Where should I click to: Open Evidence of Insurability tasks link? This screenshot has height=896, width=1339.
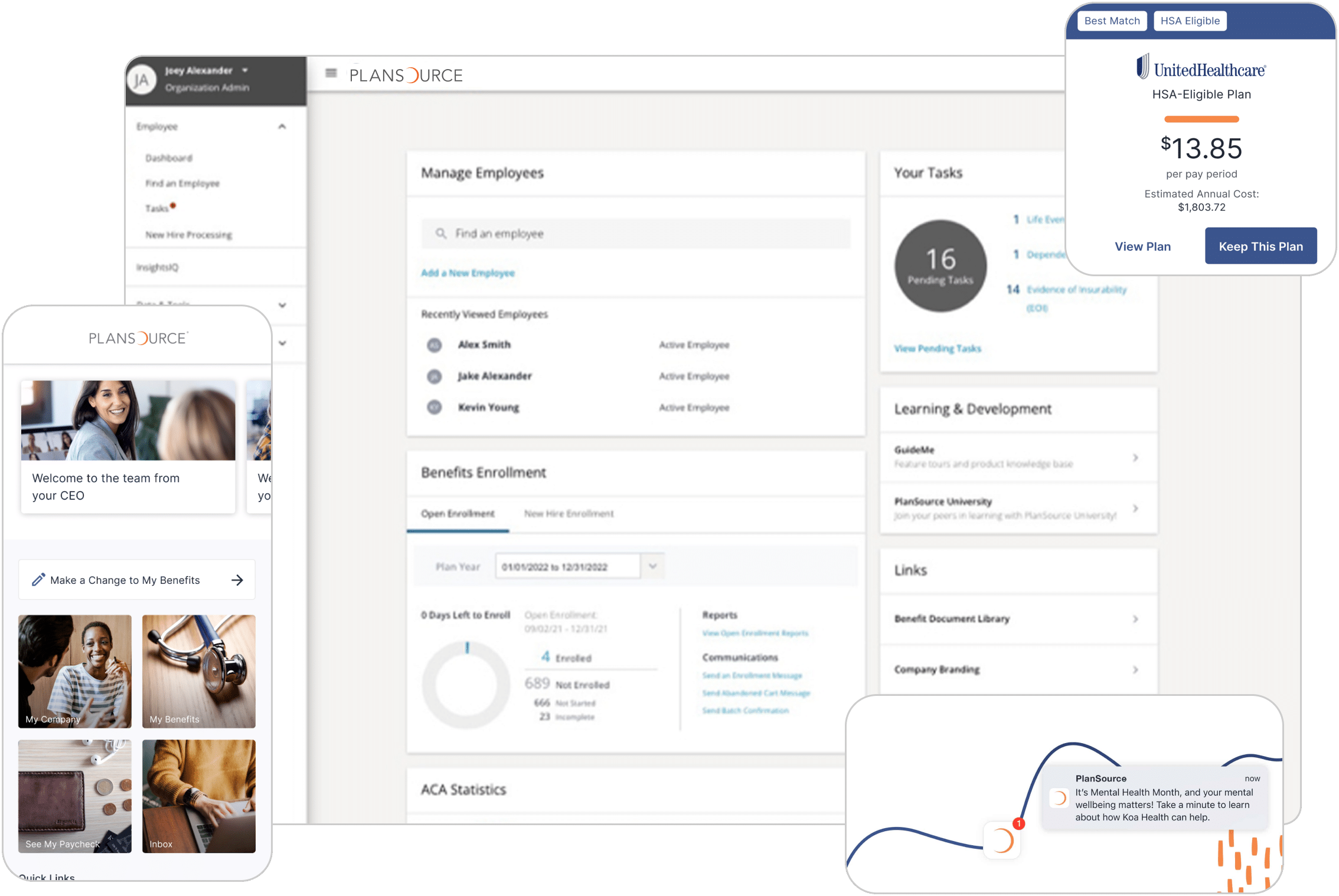pos(1076,298)
